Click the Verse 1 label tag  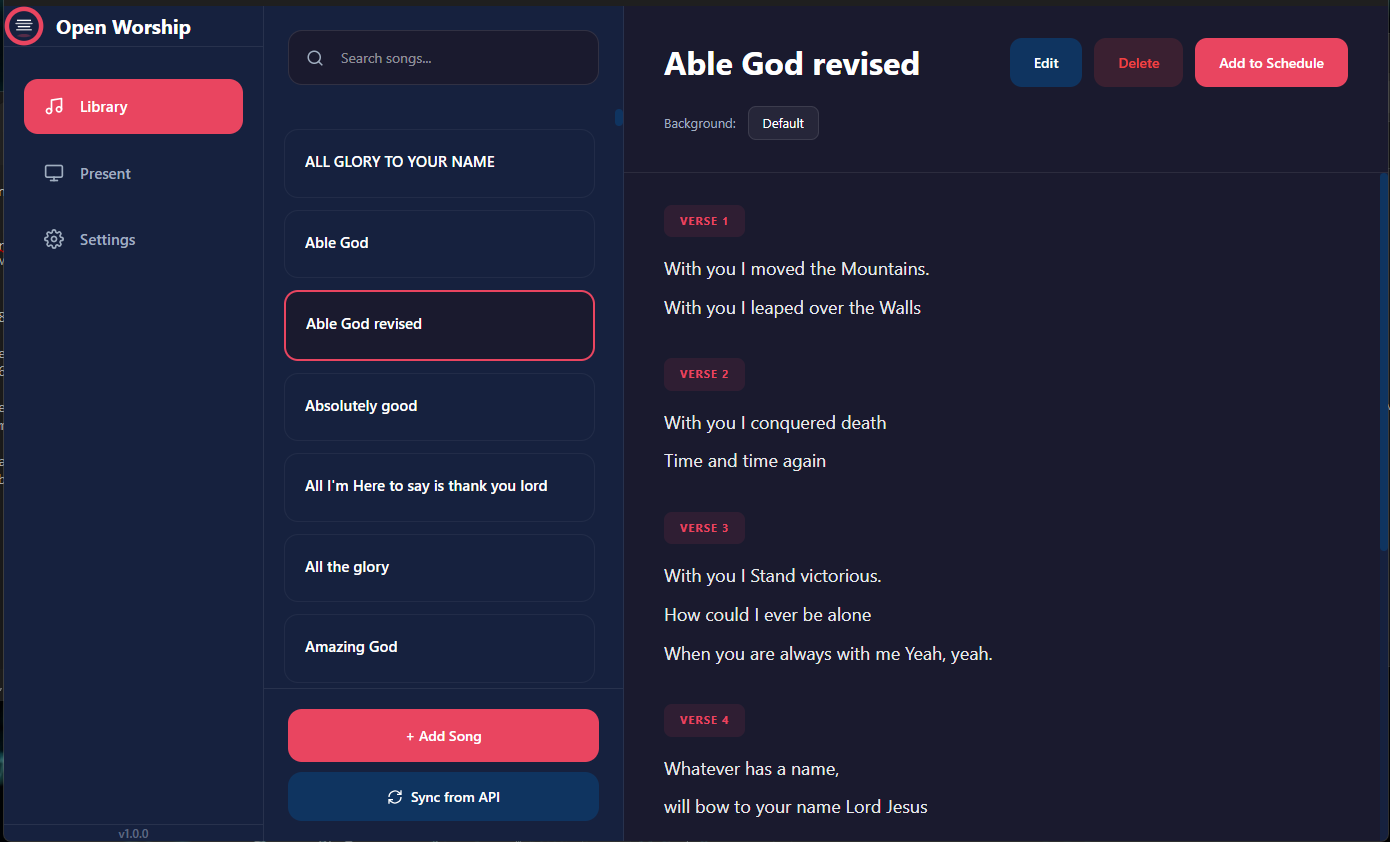[704, 221]
